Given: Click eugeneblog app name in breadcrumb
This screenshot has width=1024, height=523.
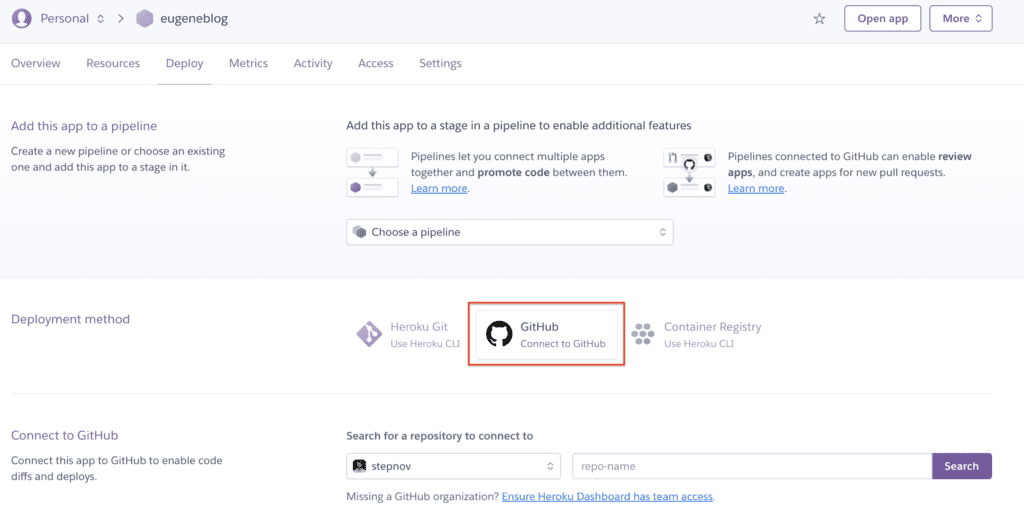Looking at the screenshot, I should point(194,18).
